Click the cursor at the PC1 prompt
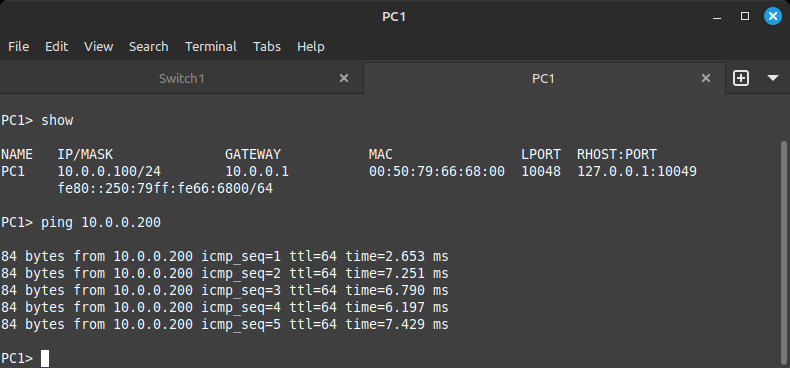 click(45, 358)
